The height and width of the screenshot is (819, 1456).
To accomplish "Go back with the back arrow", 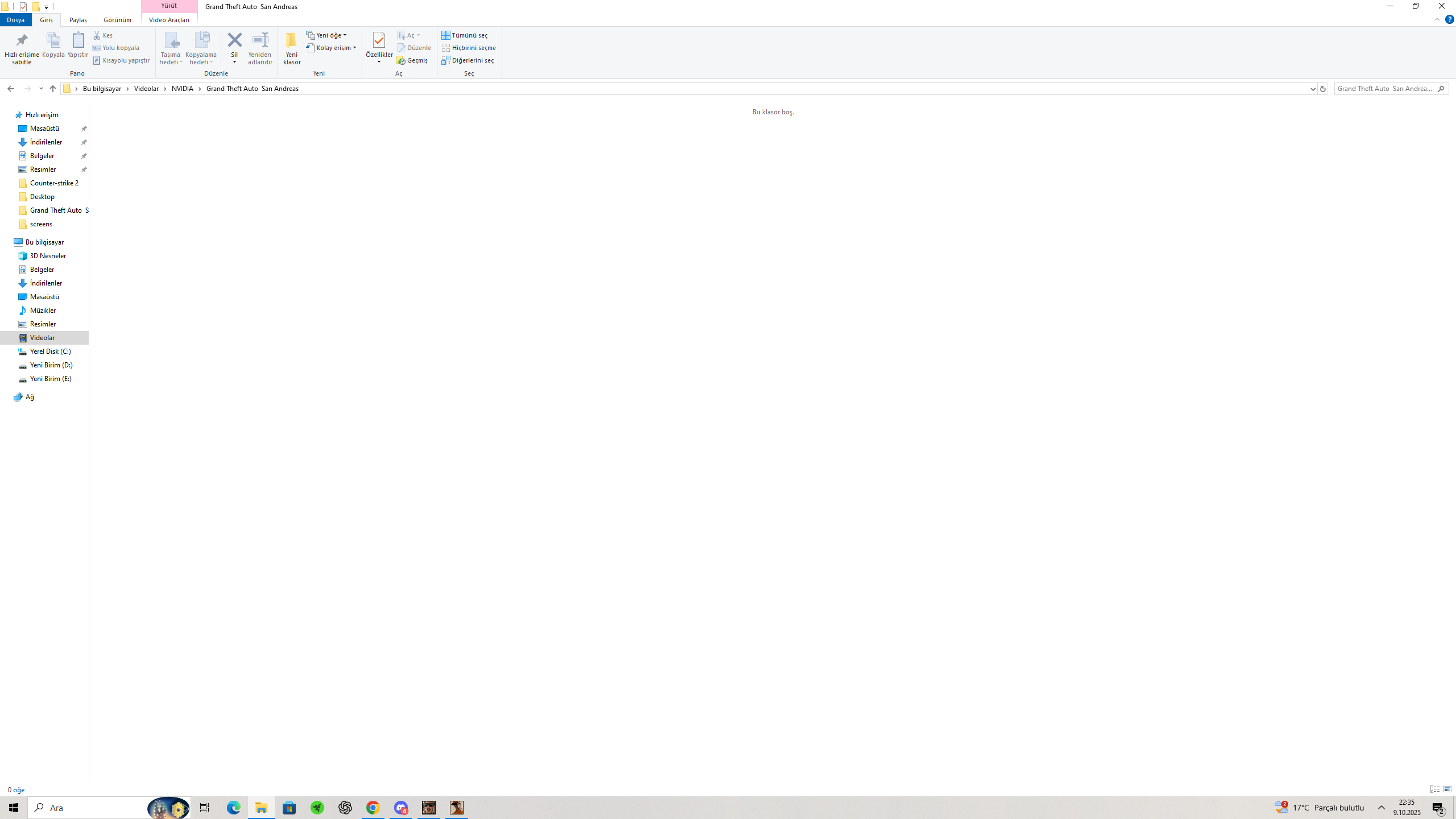I will click(x=11, y=89).
